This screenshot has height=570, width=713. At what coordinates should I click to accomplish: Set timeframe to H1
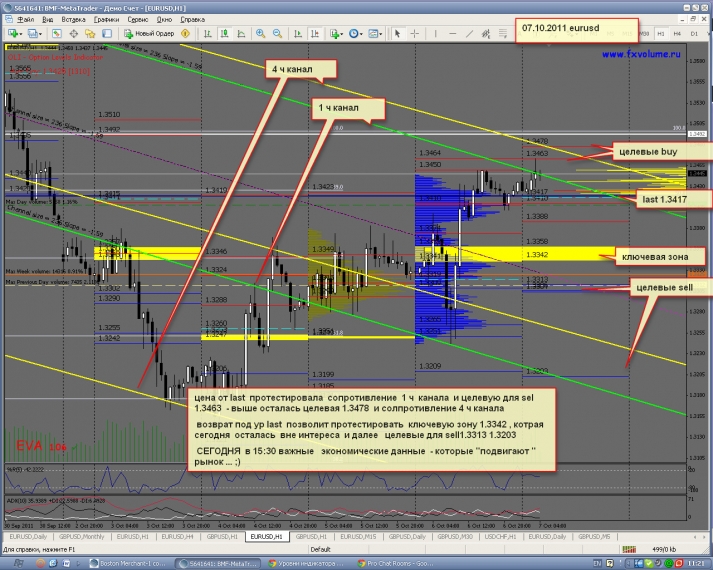point(661,34)
